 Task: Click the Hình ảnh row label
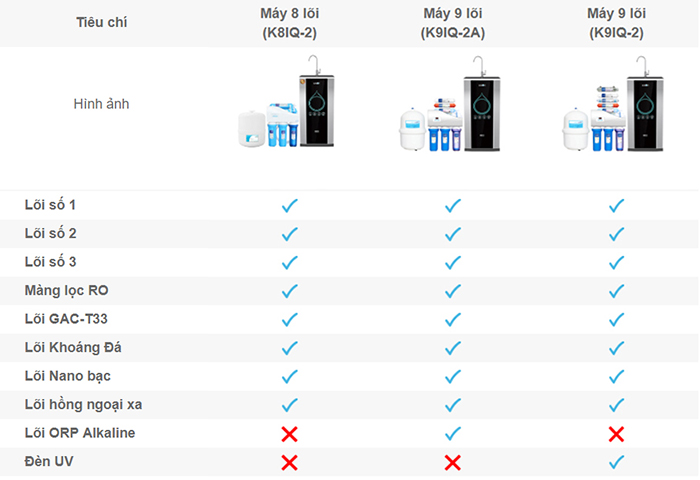(101, 104)
